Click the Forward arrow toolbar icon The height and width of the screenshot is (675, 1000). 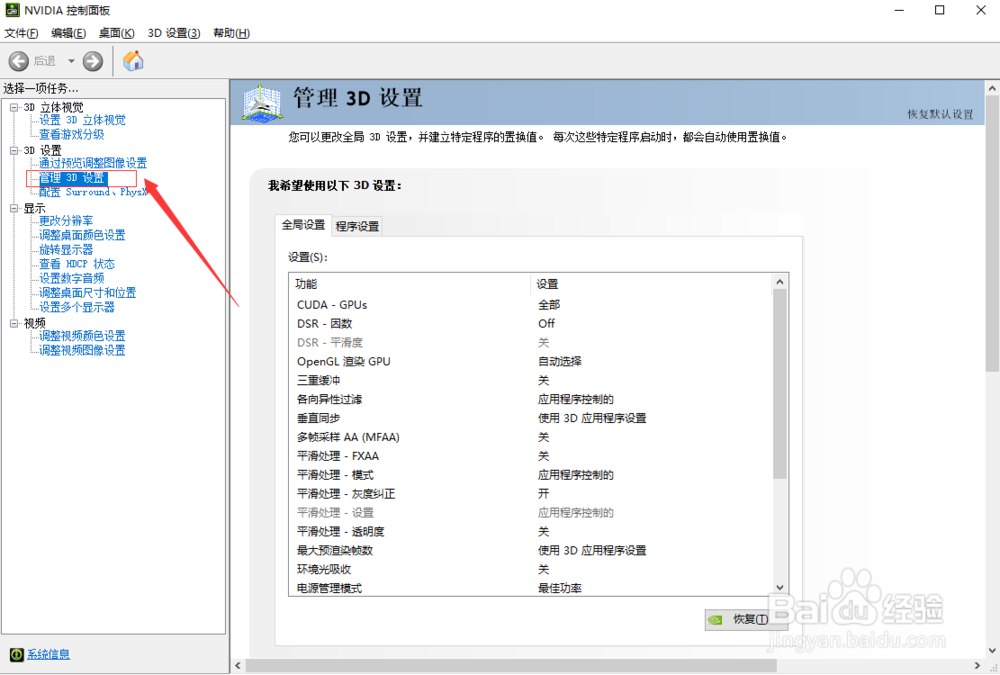pos(93,61)
